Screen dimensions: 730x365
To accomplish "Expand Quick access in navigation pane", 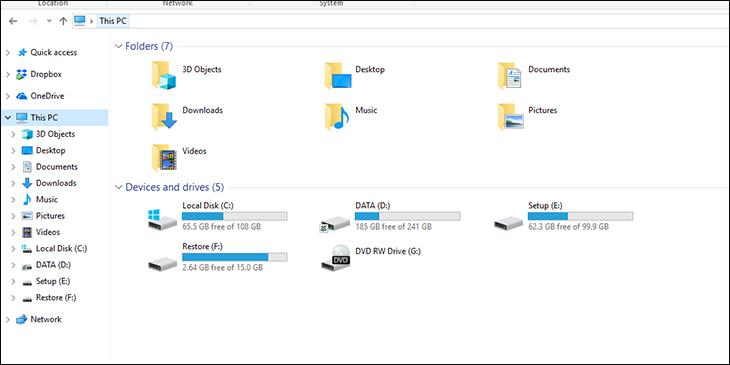I will click(8, 53).
